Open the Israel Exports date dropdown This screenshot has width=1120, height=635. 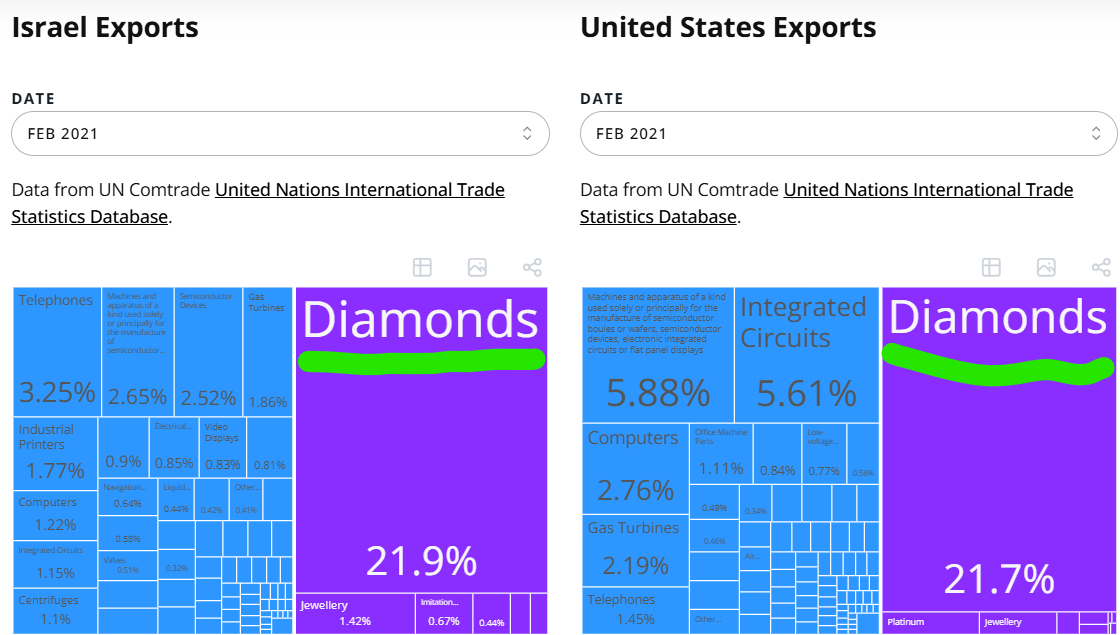coord(280,134)
